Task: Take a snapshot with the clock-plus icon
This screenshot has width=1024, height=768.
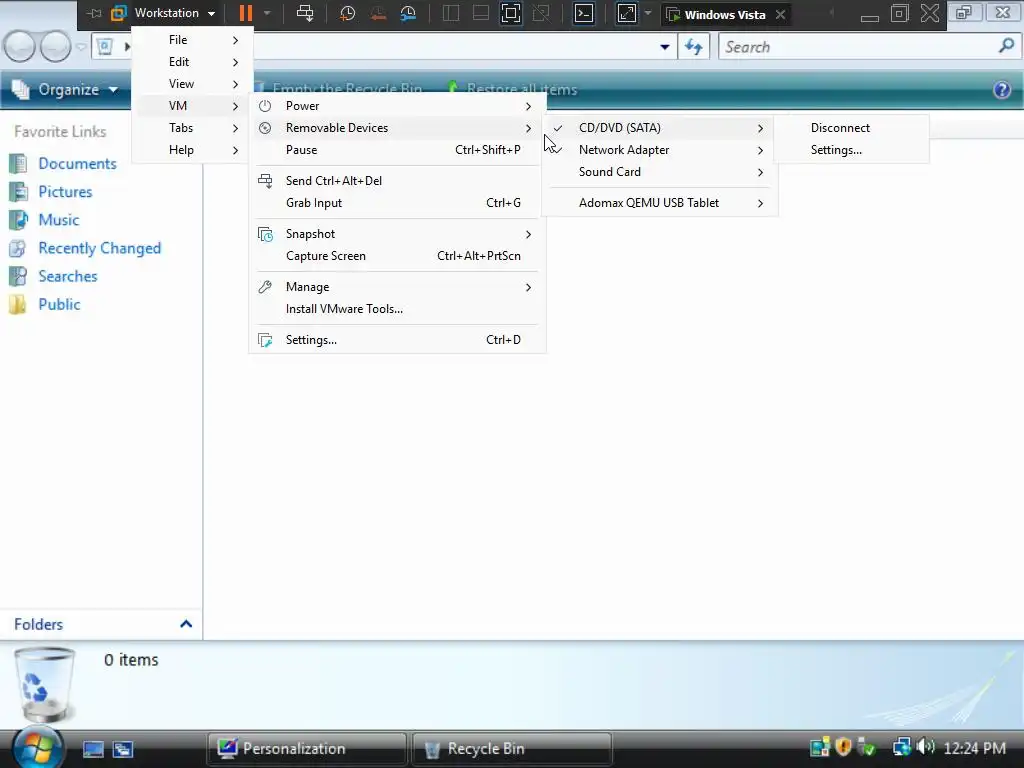Action: pos(347,13)
